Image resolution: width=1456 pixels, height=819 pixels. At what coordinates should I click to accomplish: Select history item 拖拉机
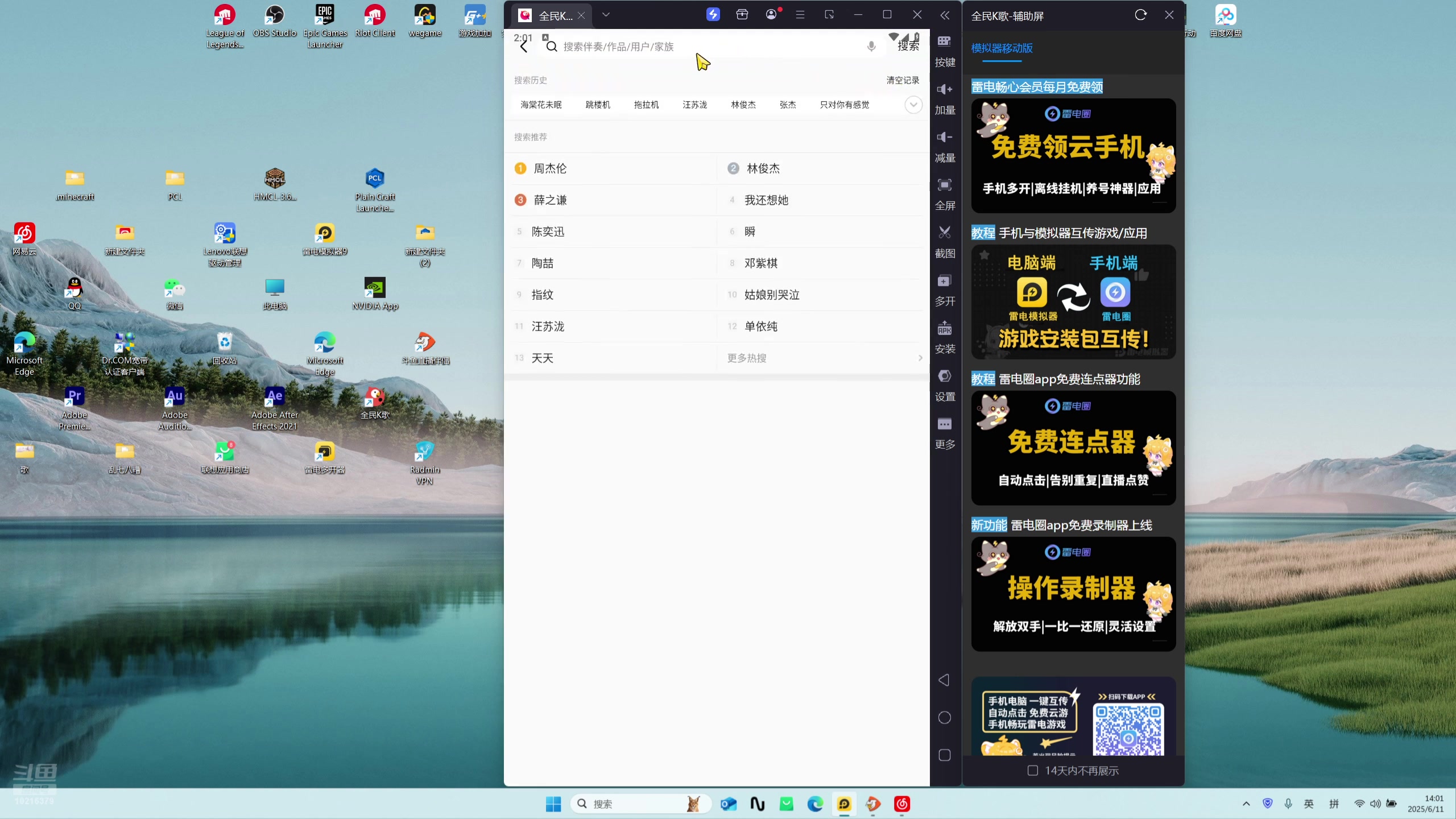click(646, 105)
